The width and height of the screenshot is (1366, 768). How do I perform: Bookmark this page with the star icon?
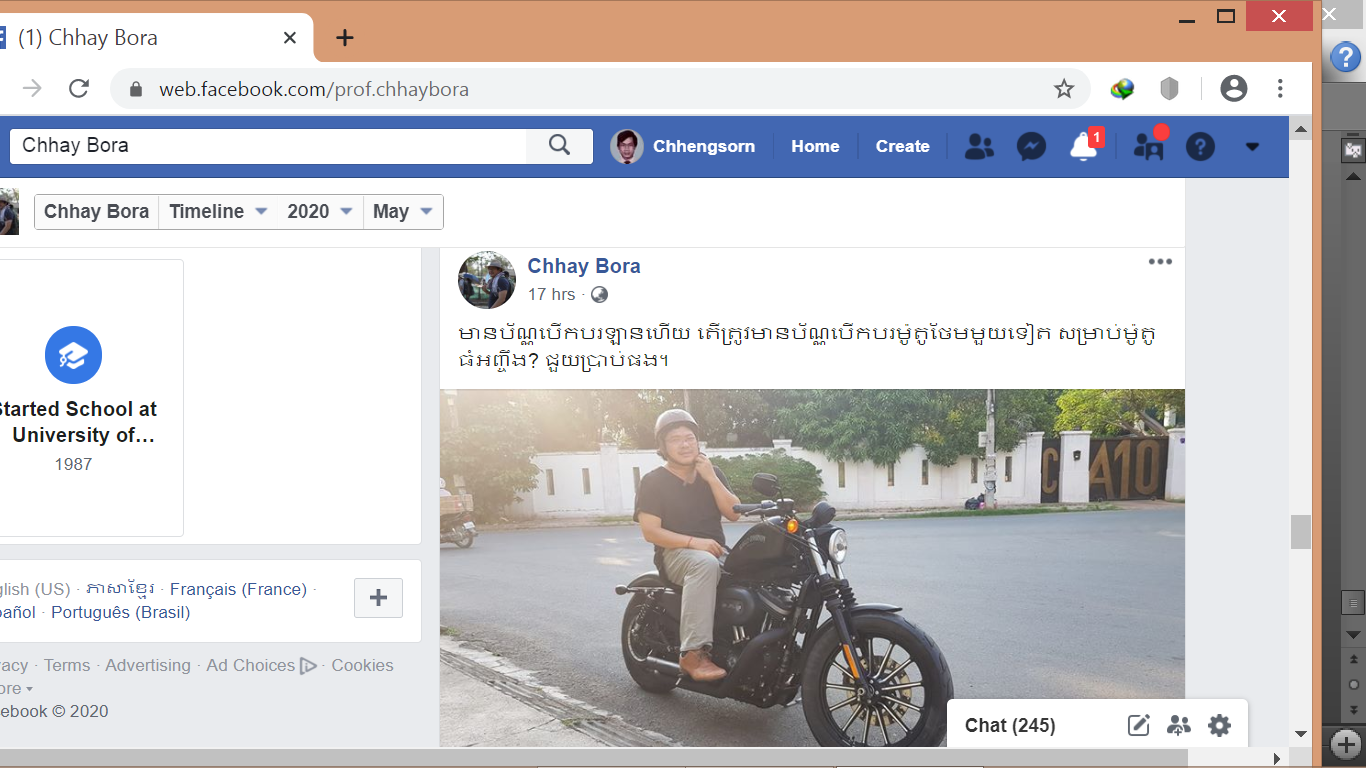click(1064, 89)
